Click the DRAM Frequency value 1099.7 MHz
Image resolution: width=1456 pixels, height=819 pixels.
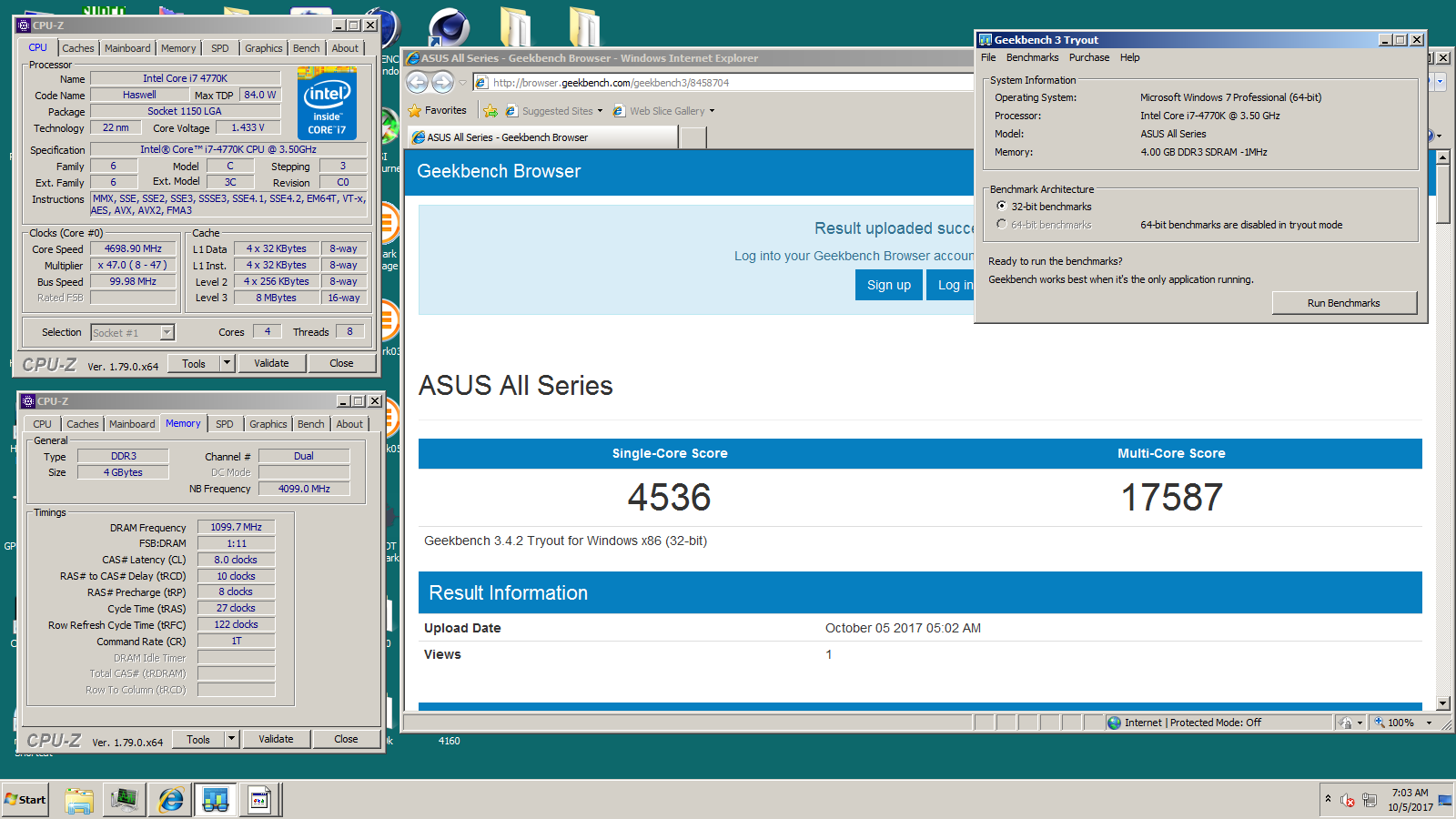pos(236,527)
